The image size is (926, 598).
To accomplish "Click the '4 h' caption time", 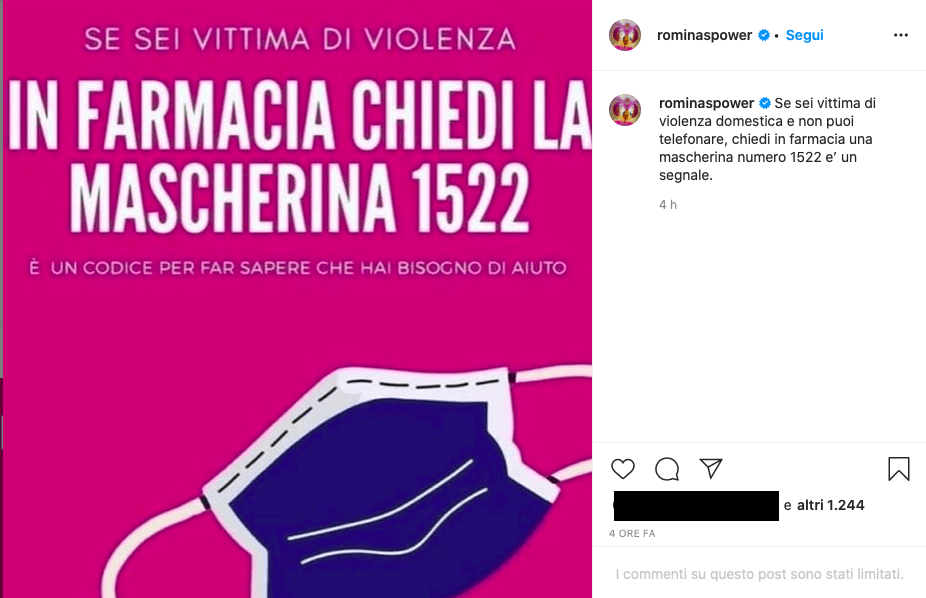I will (x=668, y=205).
